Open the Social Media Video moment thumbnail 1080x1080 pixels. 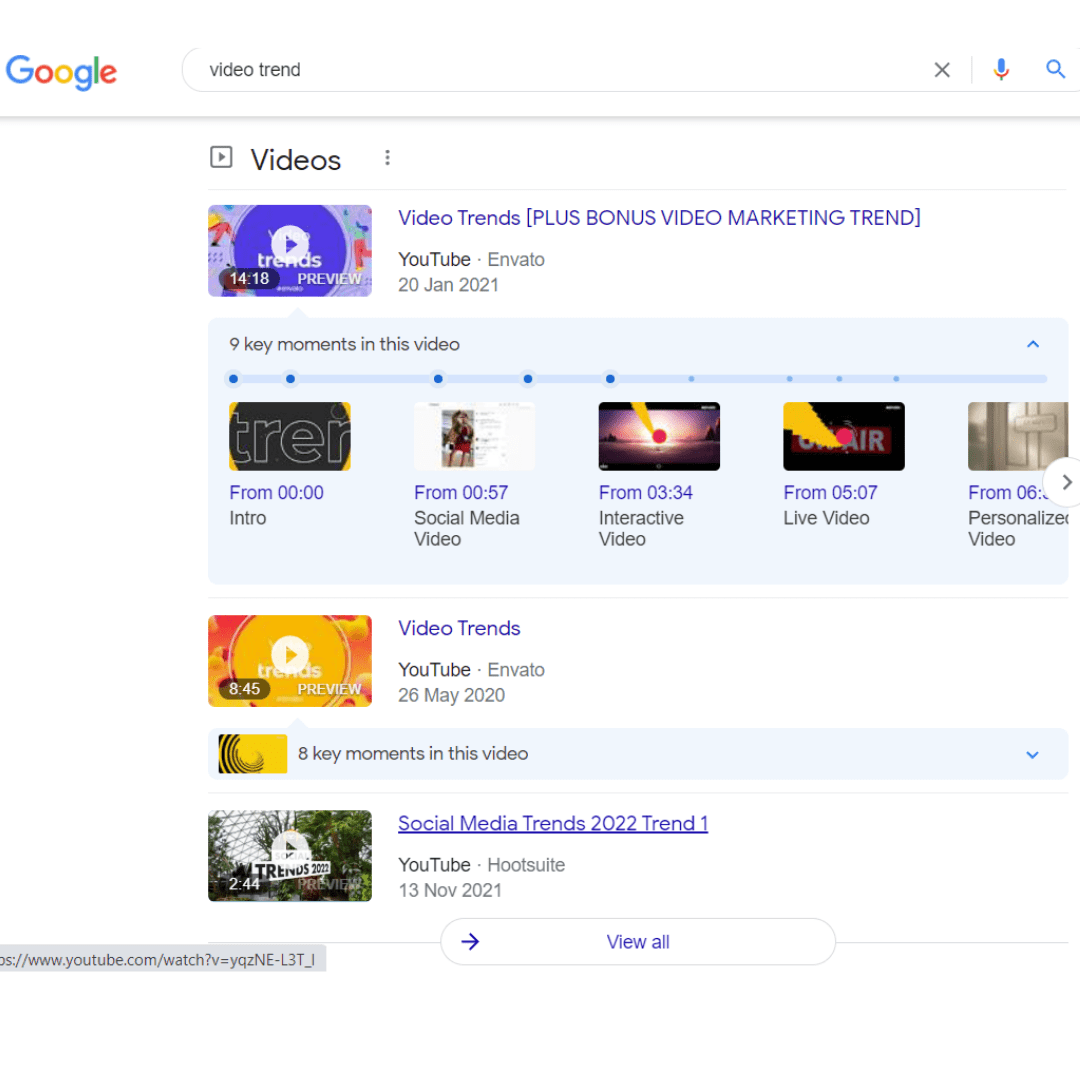click(x=475, y=437)
